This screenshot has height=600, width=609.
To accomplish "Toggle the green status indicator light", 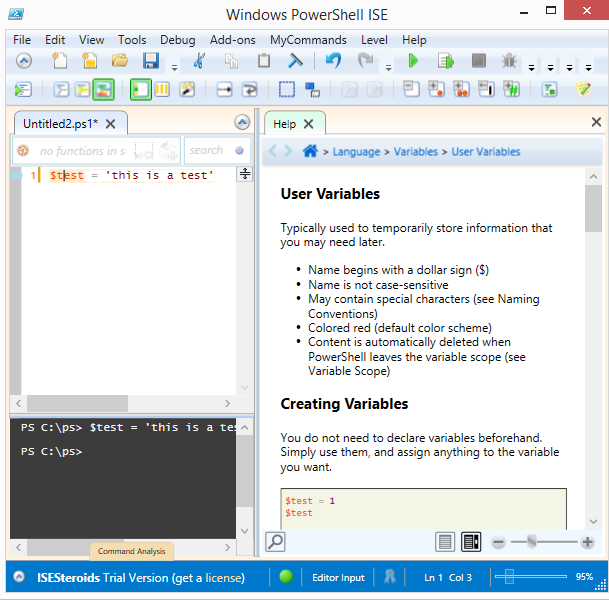I will tap(286, 577).
